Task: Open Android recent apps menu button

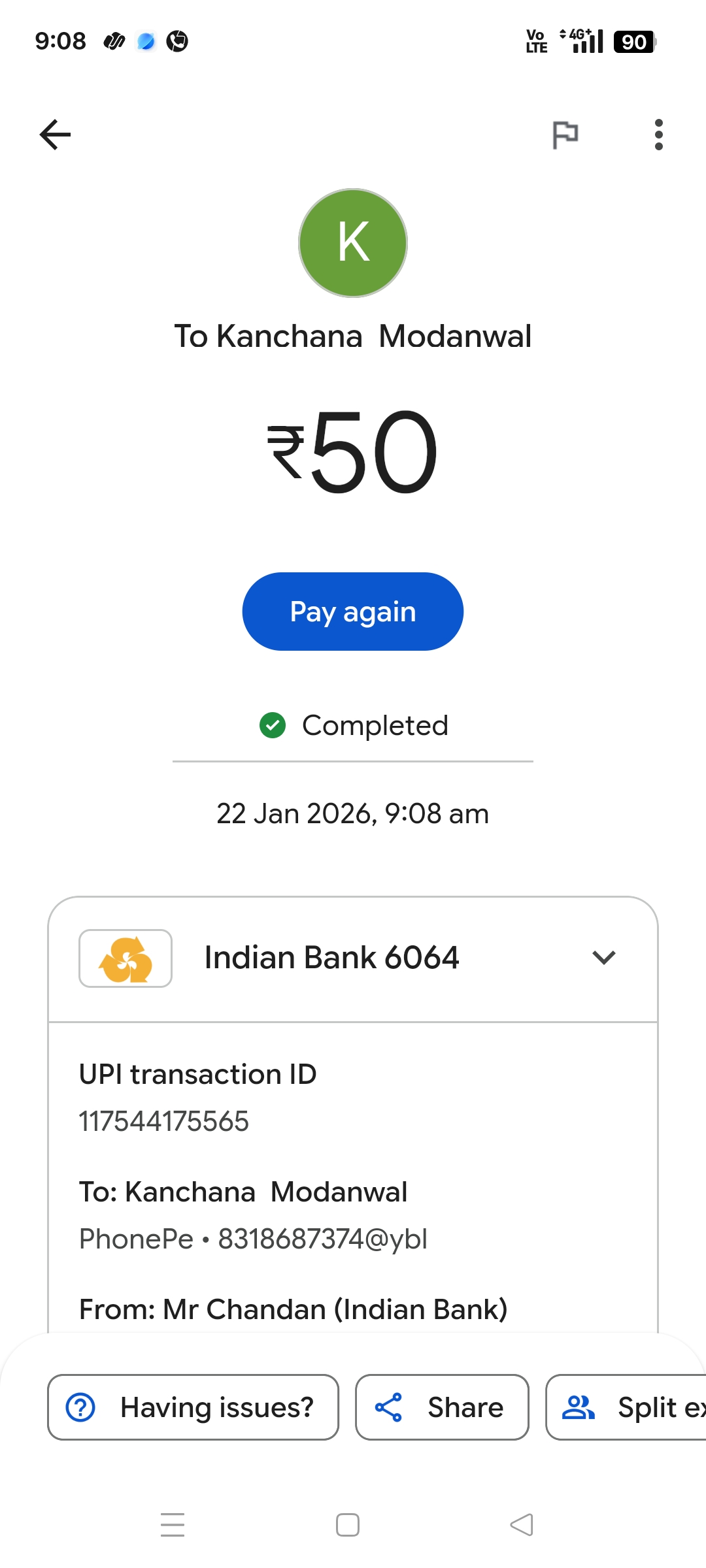Action: click(x=173, y=1525)
